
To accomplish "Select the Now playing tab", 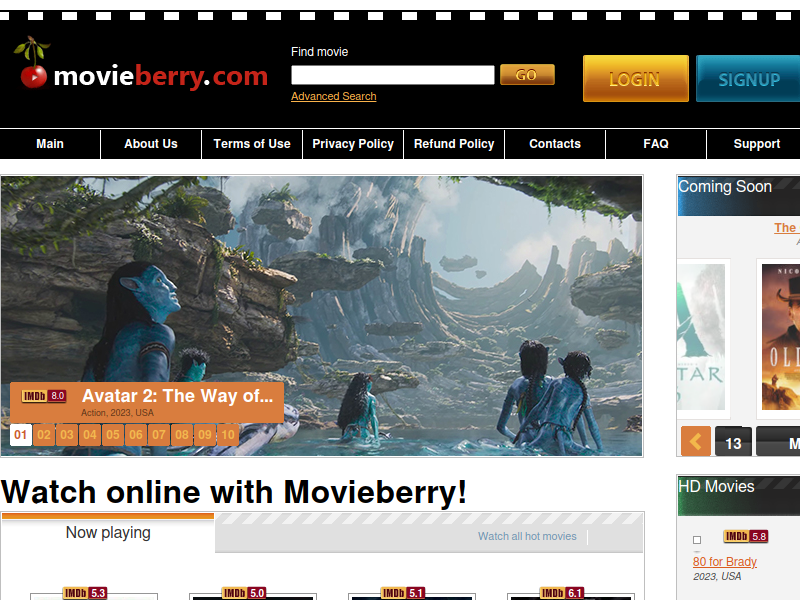I will (x=108, y=533).
